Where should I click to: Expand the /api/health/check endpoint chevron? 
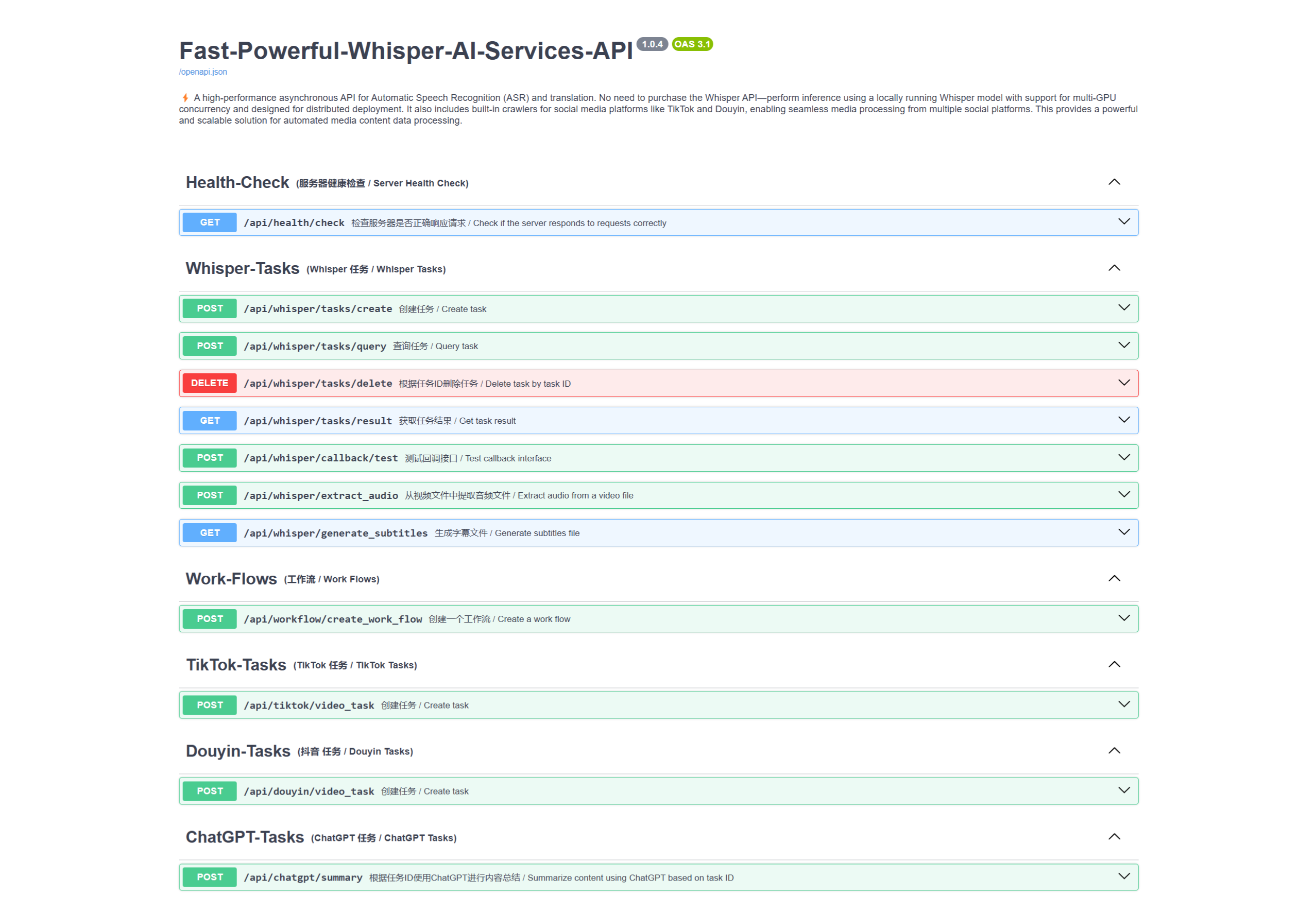[x=1123, y=222]
